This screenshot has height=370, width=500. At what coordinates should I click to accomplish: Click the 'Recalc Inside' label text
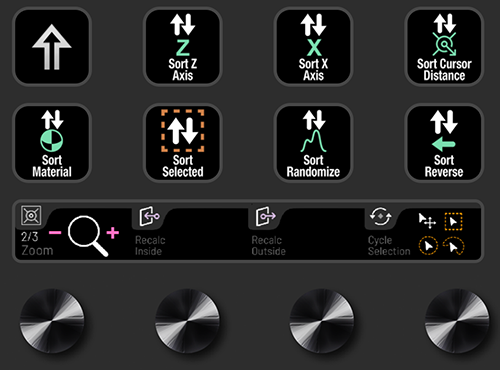[150, 245]
